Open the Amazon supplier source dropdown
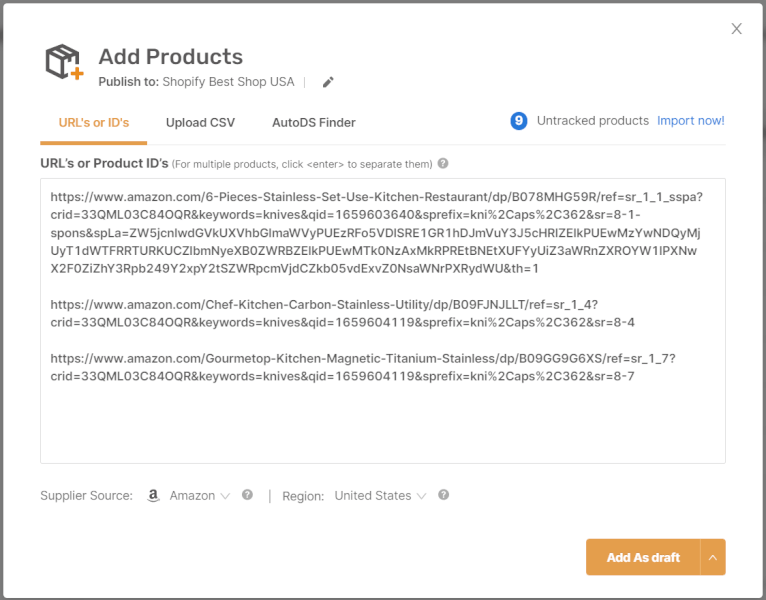 (x=199, y=495)
